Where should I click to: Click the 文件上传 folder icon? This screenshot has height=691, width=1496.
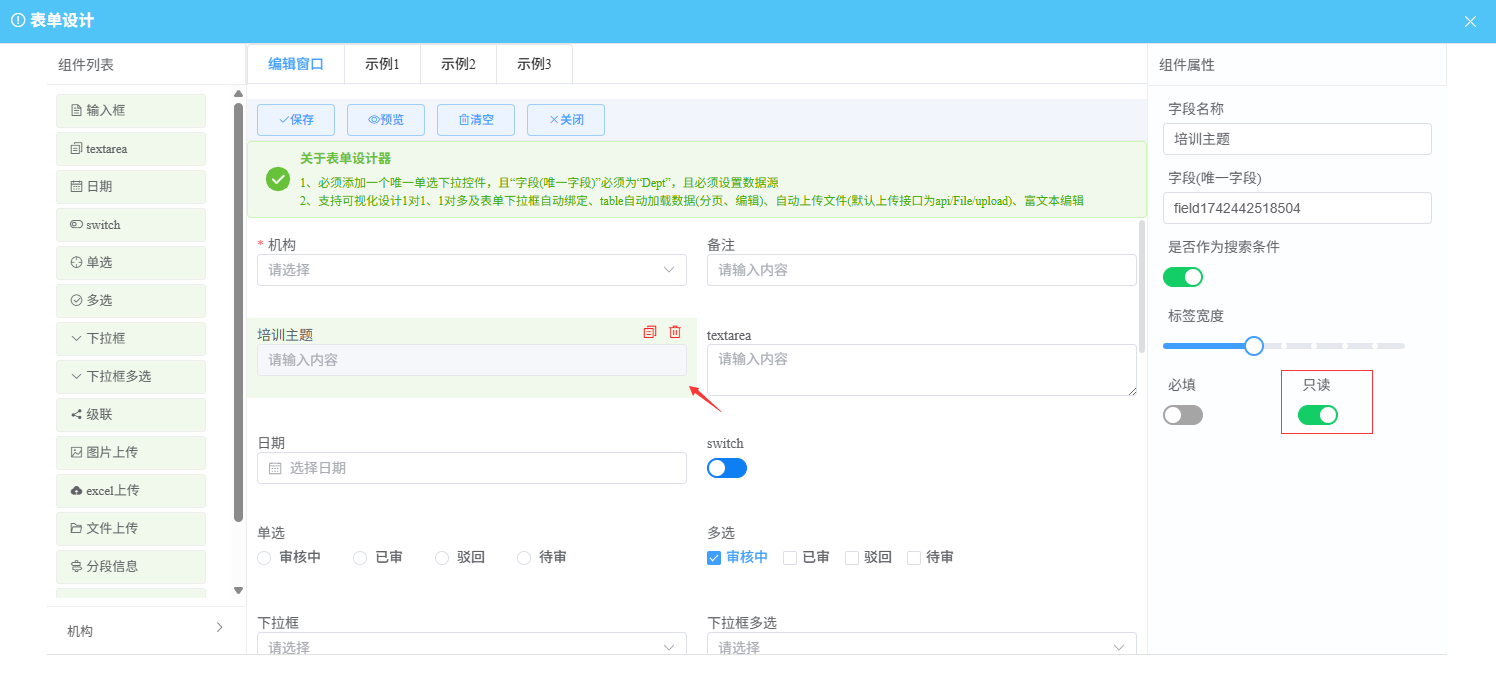point(76,529)
